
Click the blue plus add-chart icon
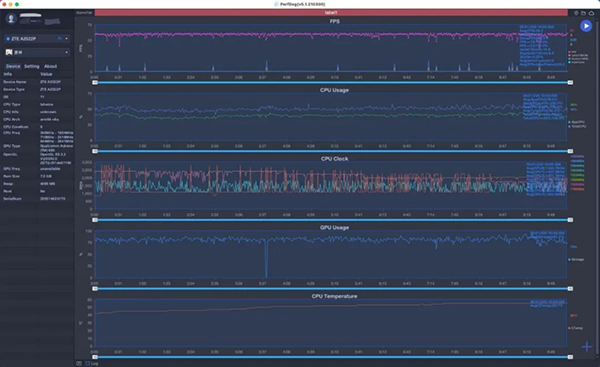(x=586, y=347)
